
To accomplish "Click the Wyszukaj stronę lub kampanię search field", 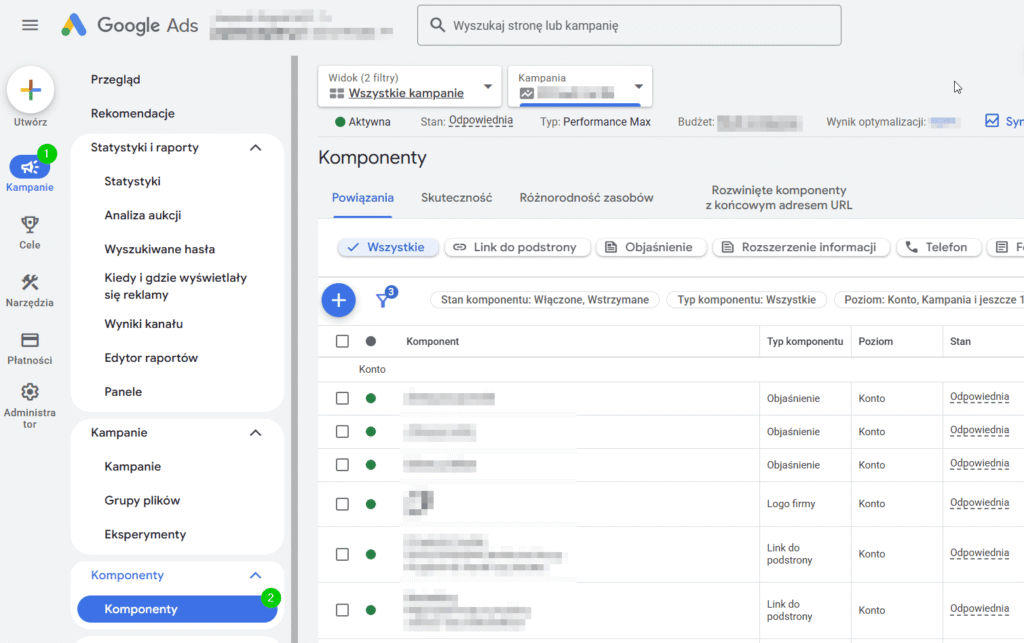I will point(629,25).
